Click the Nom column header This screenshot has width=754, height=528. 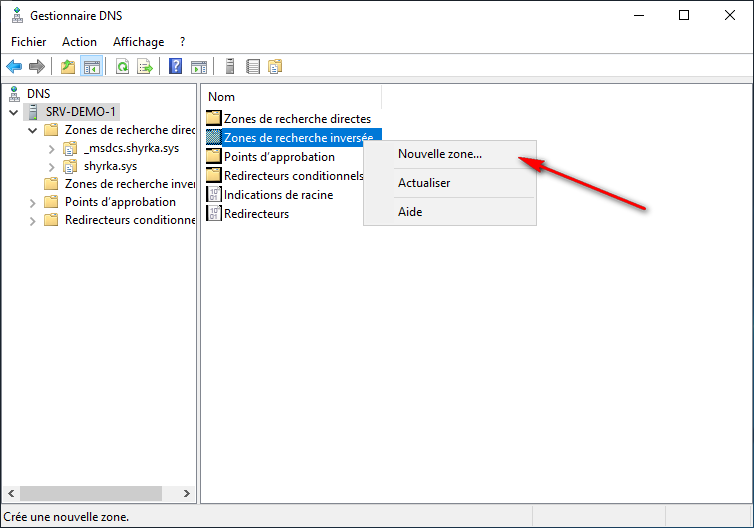[x=222, y=97]
